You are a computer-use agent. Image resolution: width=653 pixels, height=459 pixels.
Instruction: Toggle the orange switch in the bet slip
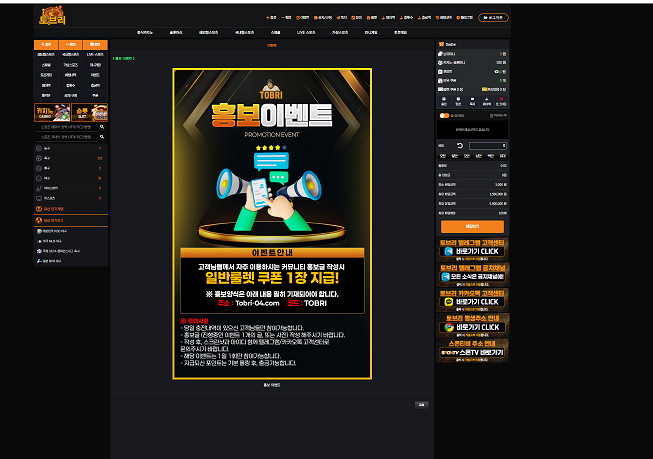444,115
